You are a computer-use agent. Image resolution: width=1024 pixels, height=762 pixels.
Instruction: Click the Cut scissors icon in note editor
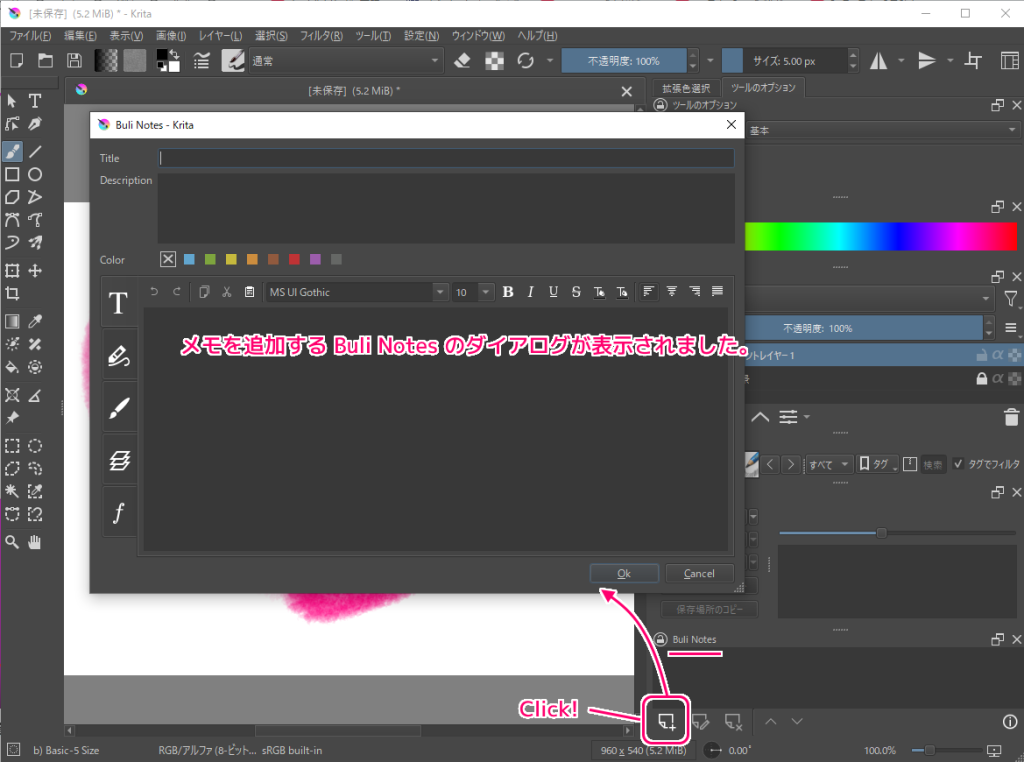(227, 292)
